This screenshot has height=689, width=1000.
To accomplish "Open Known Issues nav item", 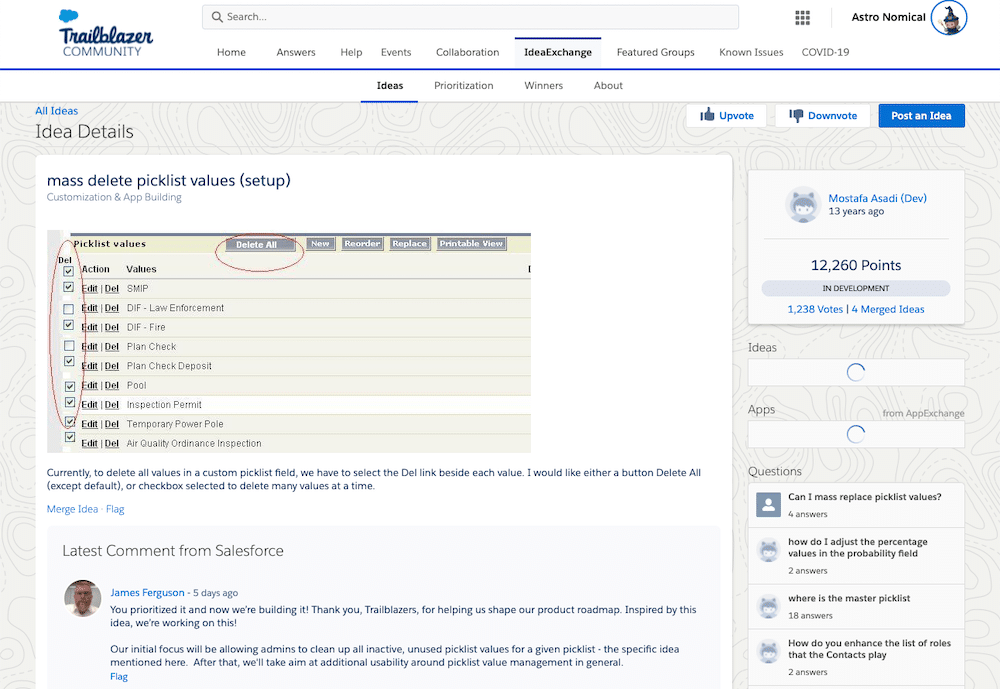I will click(751, 52).
